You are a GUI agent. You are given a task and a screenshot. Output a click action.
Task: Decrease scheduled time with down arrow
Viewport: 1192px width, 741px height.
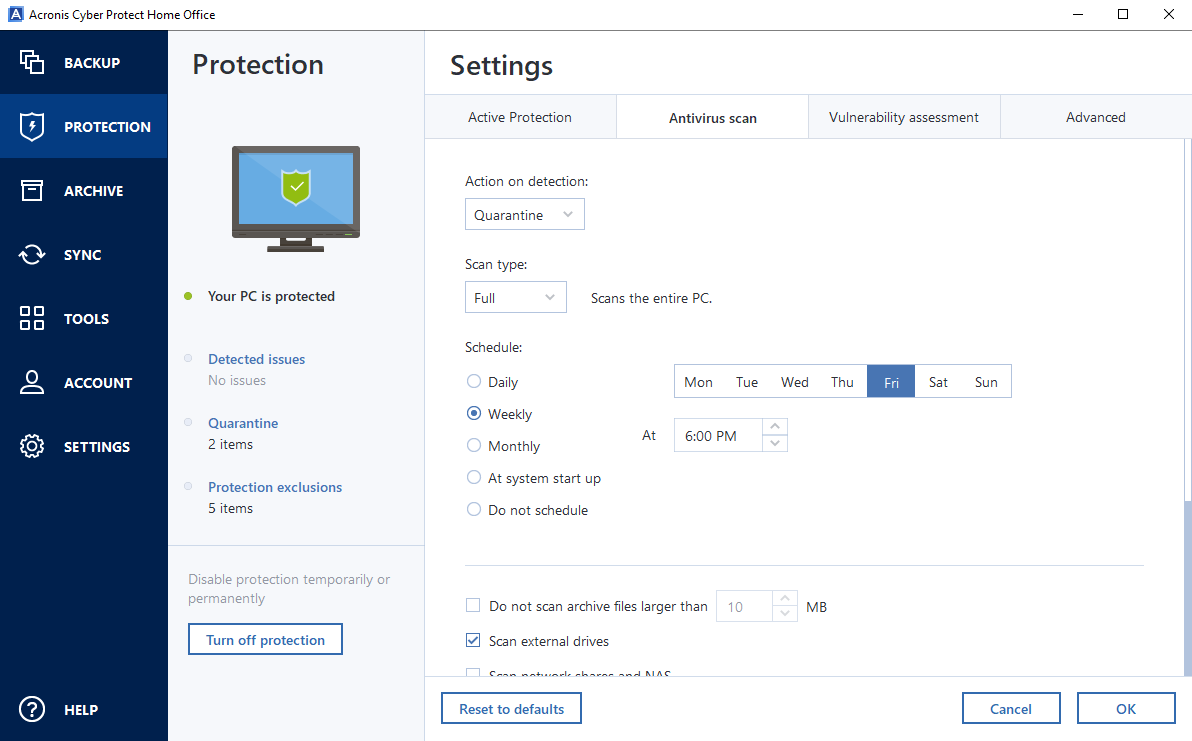click(x=775, y=443)
